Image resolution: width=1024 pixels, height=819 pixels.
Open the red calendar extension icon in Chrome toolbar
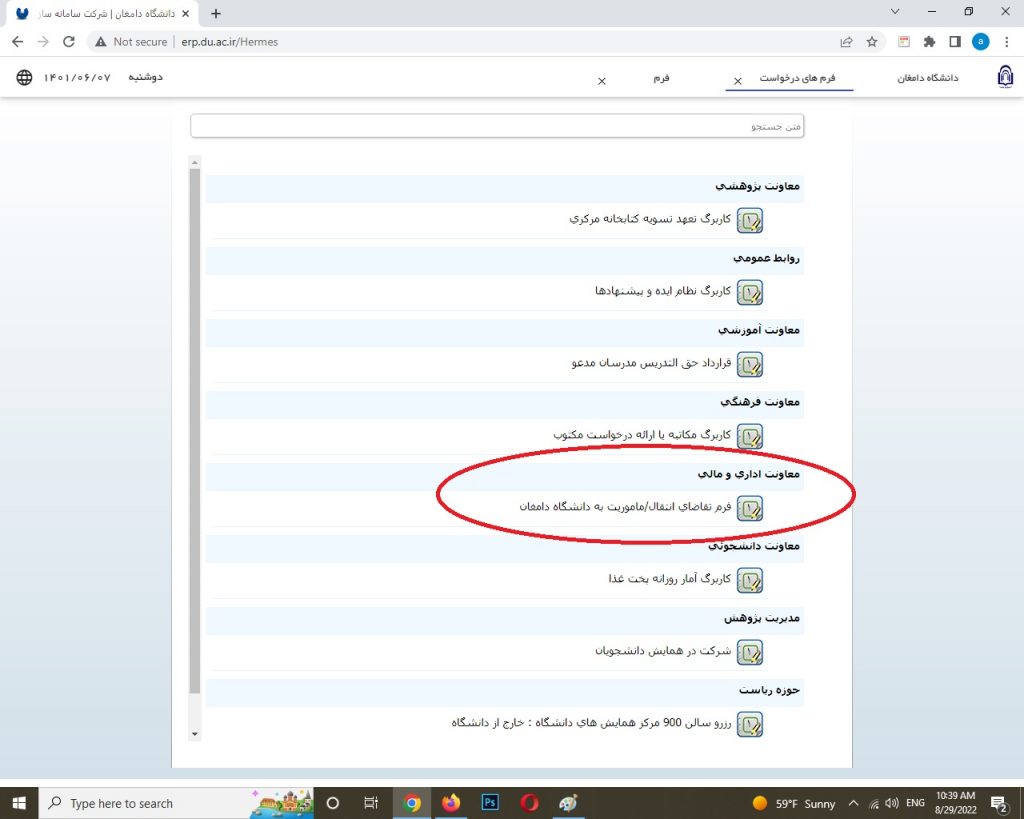click(904, 42)
